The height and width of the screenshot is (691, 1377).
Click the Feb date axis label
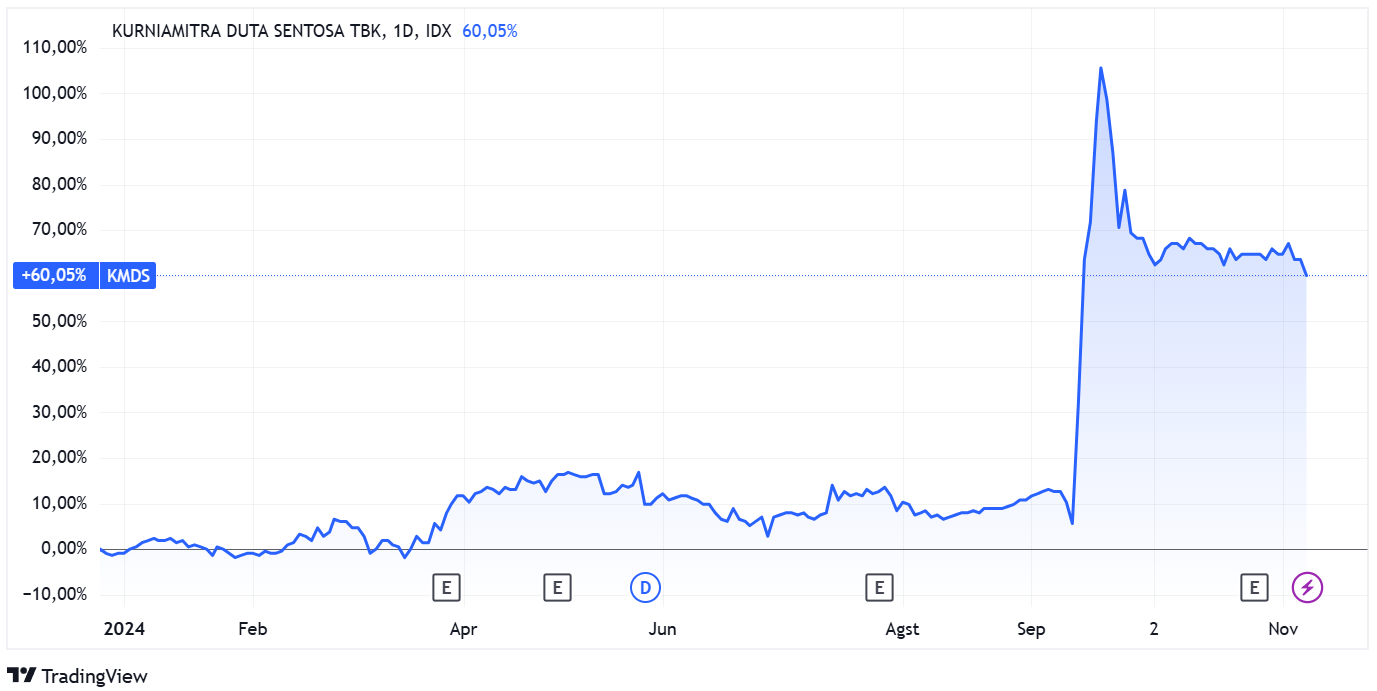(253, 629)
